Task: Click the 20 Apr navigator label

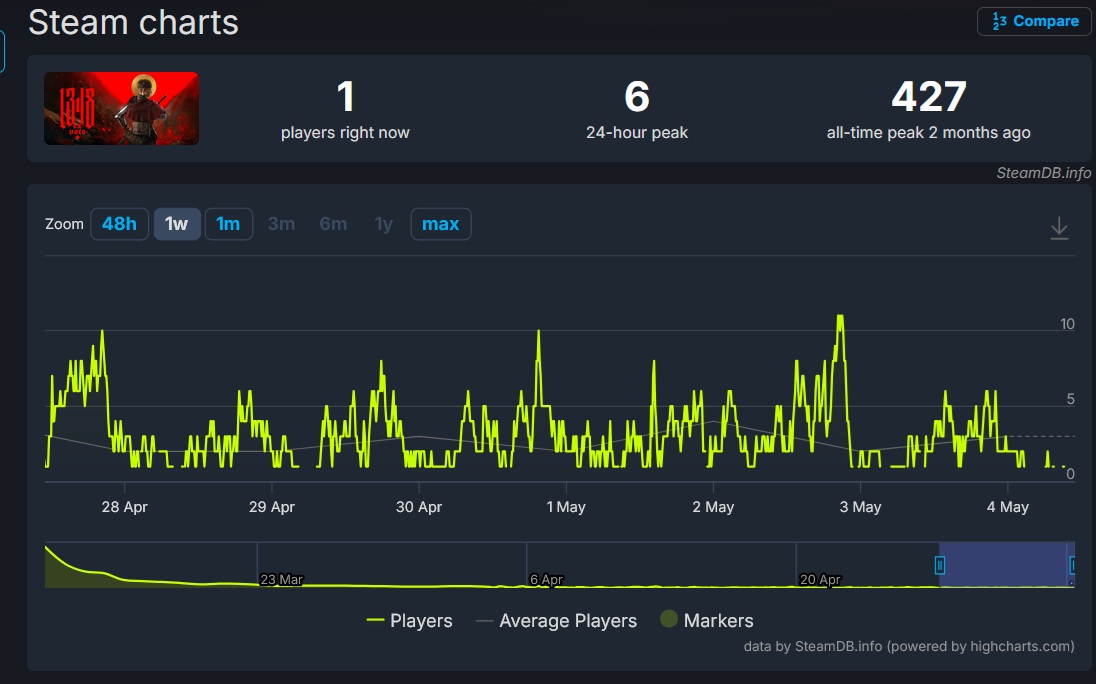Action: click(821, 579)
